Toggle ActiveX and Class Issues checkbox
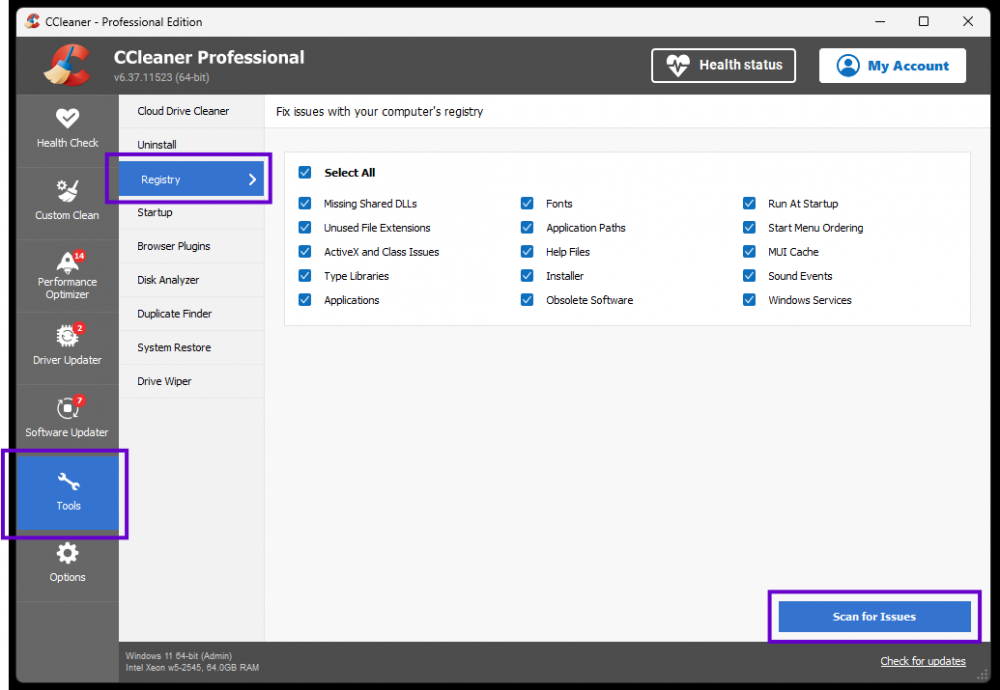This screenshot has height=690, width=1000. coord(305,251)
